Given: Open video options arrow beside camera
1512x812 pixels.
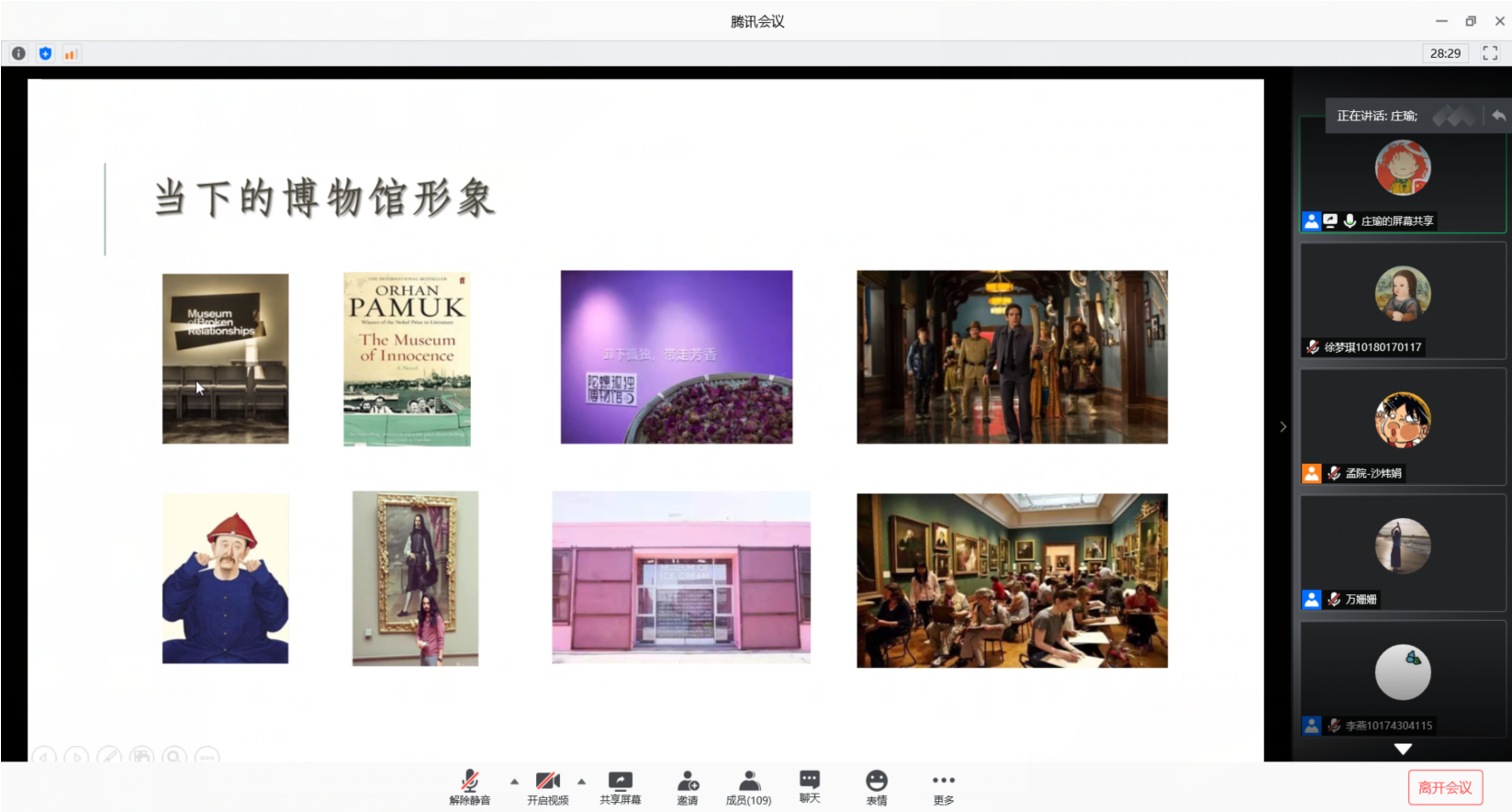Looking at the screenshot, I should point(581,782).
